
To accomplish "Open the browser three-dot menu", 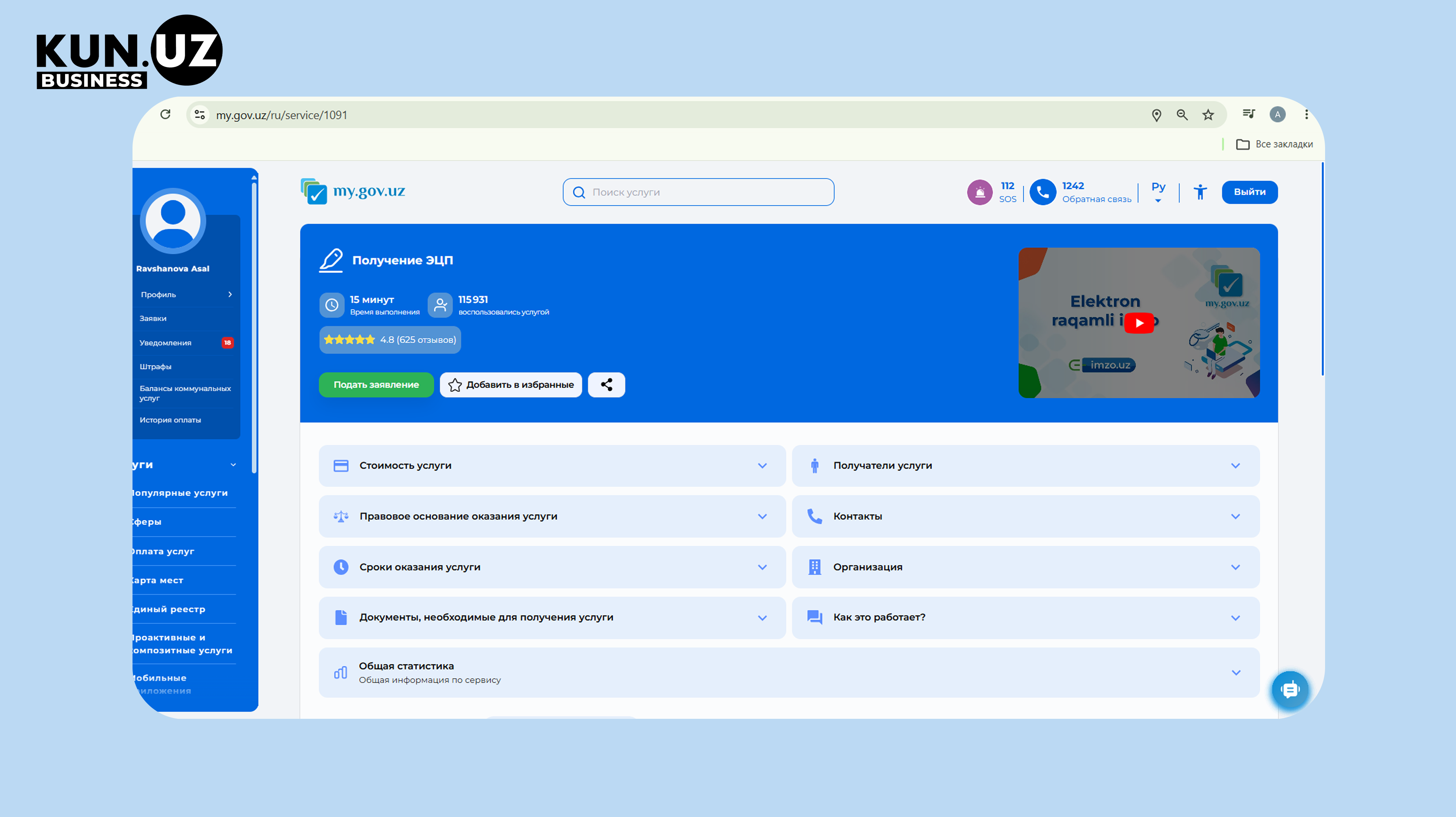I will tap(1306, 114).
